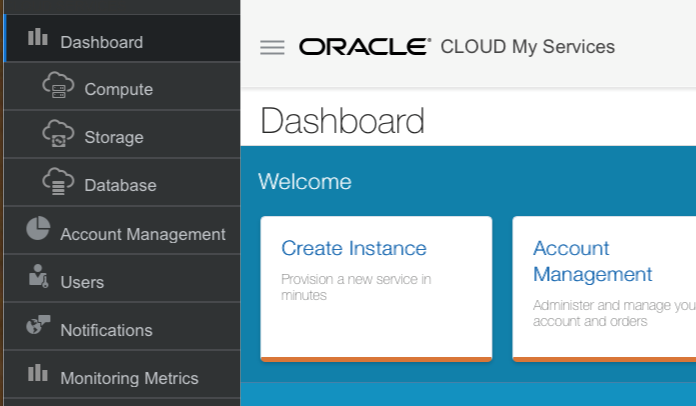Click the Oracle logo
Screen dimensions: 696x406
(x=365, y=47)
